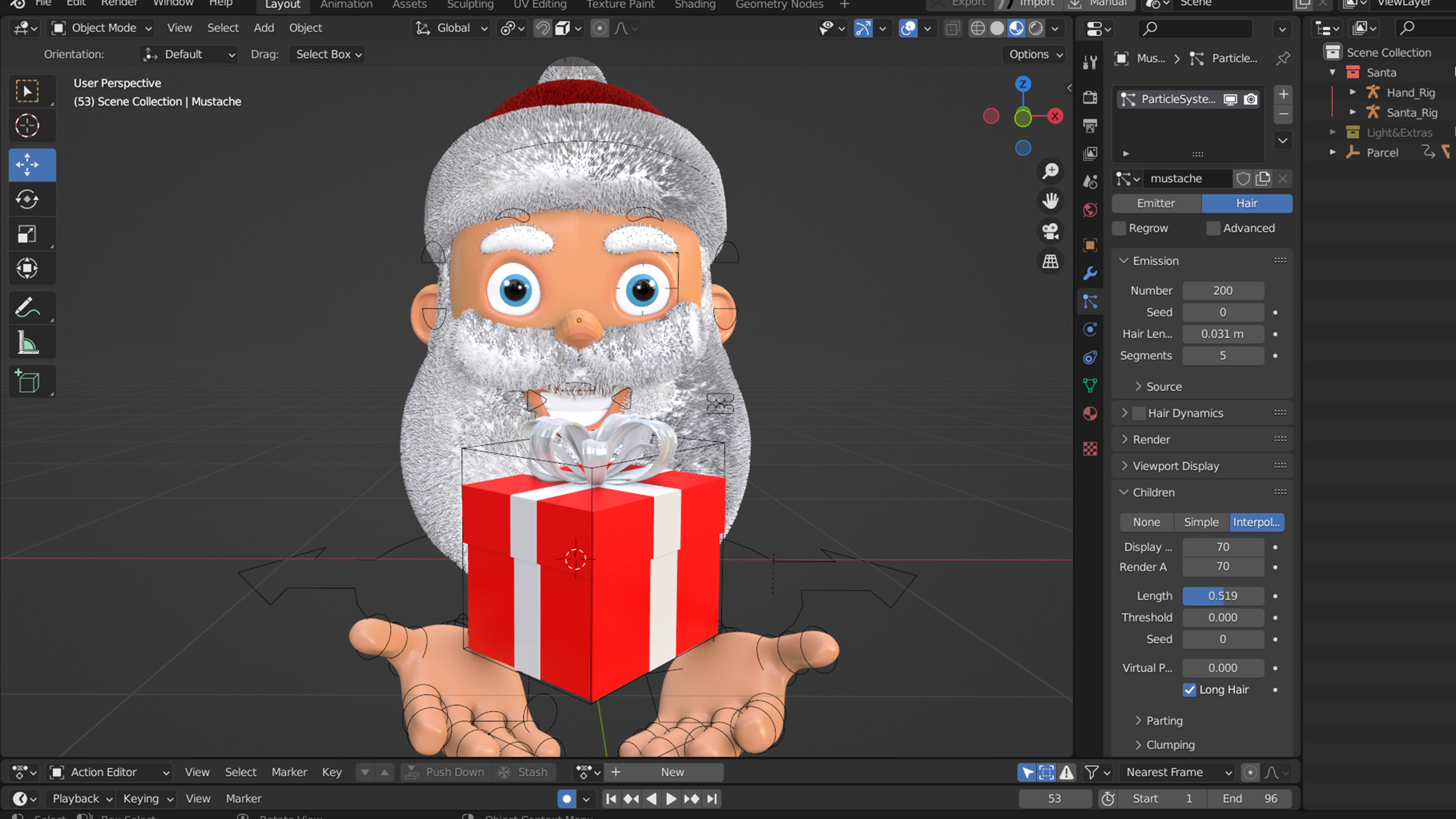Open the Output properties tab

tap(1090, 125)
